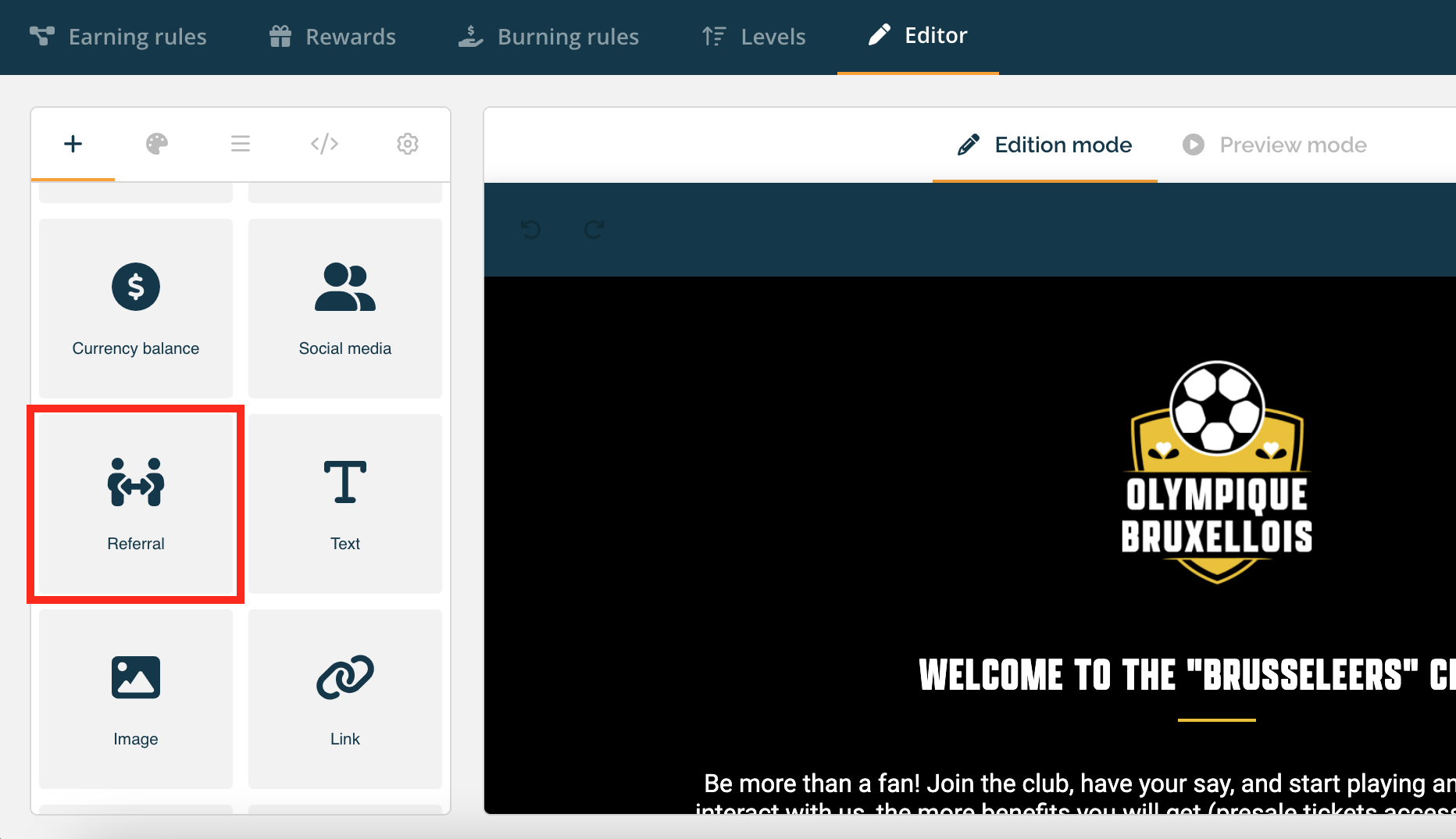This screenshot has width=1456, height=839.
Task: Add the Text component
Action: tap(345, 504)
